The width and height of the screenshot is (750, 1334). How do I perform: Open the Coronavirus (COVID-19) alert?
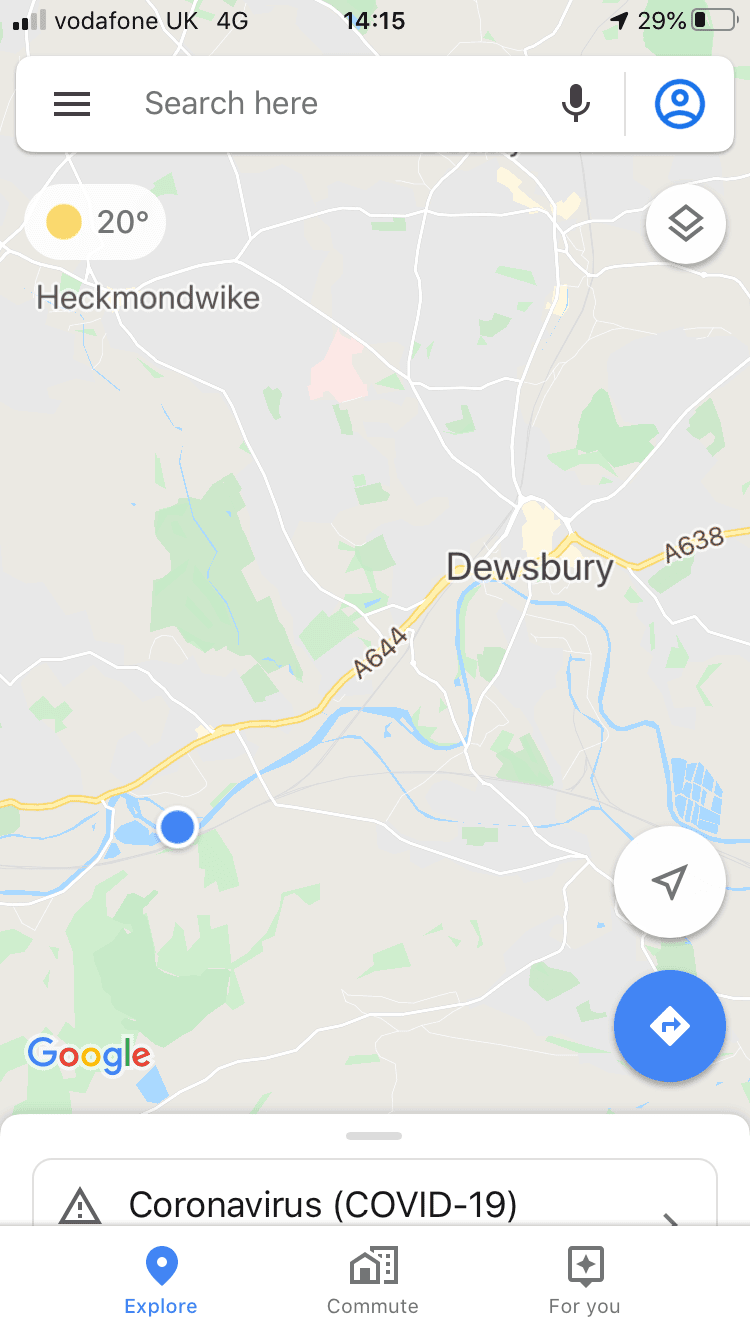(375, 1194)
